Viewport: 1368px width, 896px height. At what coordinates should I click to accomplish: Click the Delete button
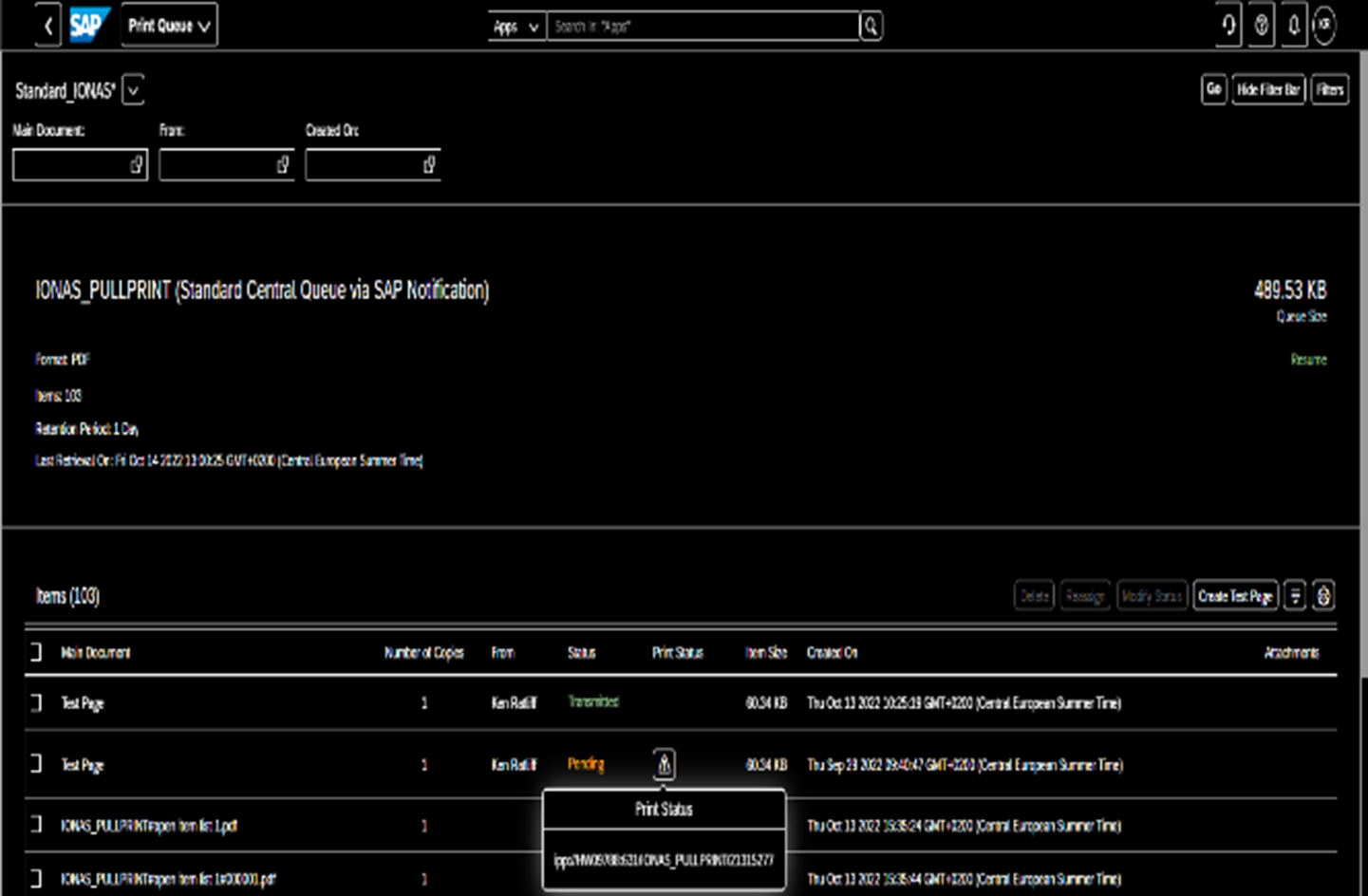(1034, 596)
